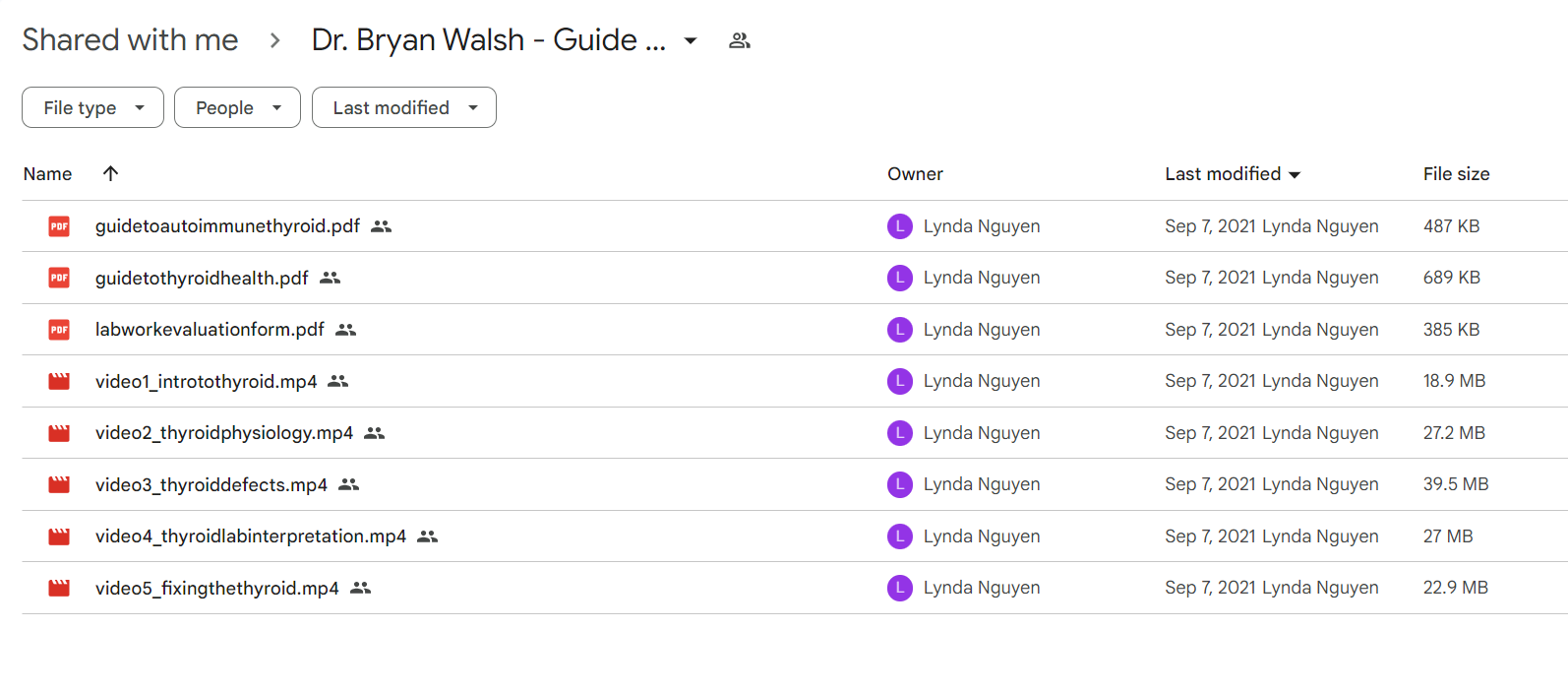Expand the folder name dropdown arrow
The width and height of the screenshot is (1568, 693).
click(691, 40)
